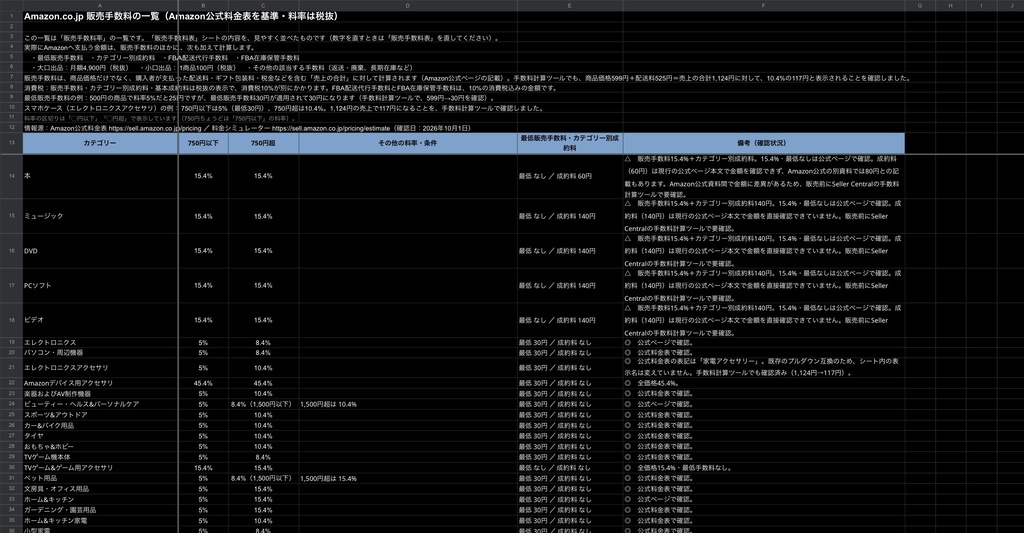The width and height of the screenshot is (1024, 533).
Task: Select the '備考（確認状況）' header cell
Action: tap(763, 143)
